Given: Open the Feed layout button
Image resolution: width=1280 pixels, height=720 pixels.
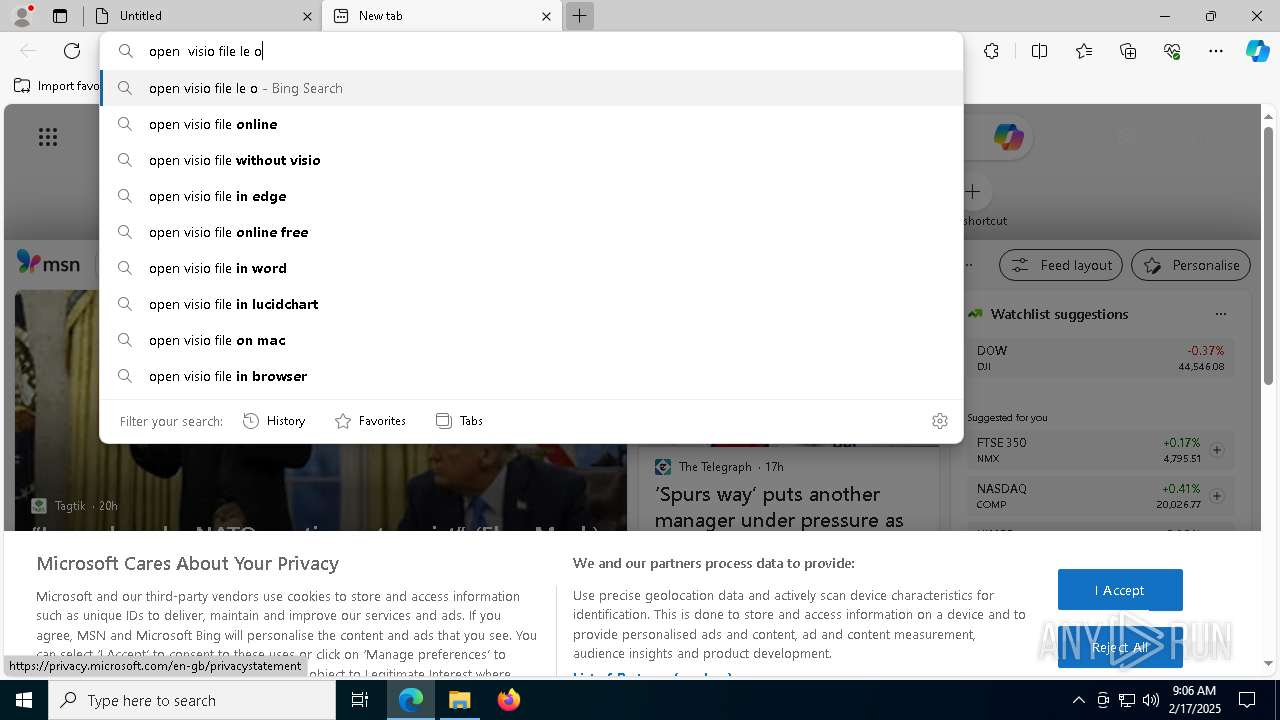Looking at the screenshot, I should [x=1061, y=265].
